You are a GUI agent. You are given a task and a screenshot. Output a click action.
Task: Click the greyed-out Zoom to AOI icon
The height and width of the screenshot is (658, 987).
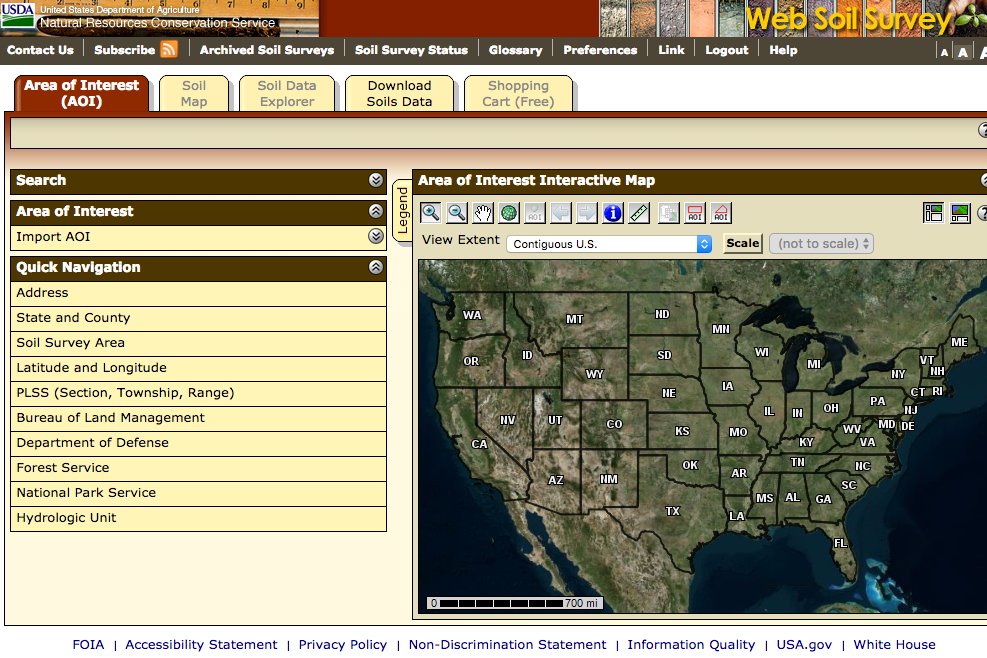pos(535,213)
